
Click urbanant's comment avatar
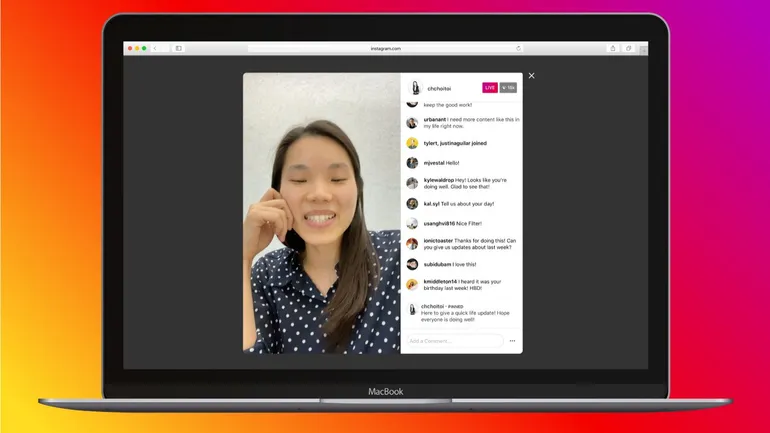point(412,123)
